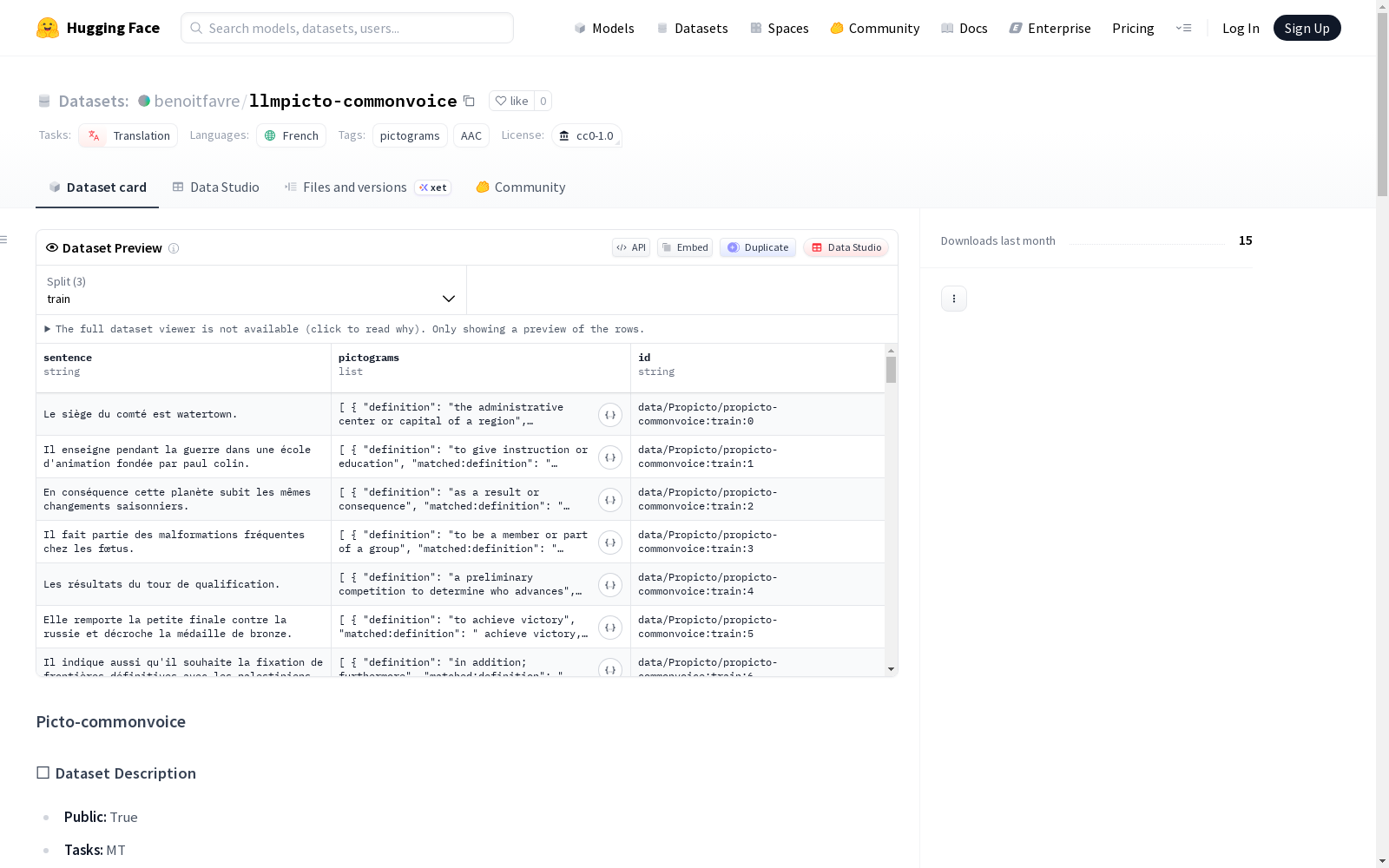
Task: Open Docs in the top navigation
Action: [964, 28]
